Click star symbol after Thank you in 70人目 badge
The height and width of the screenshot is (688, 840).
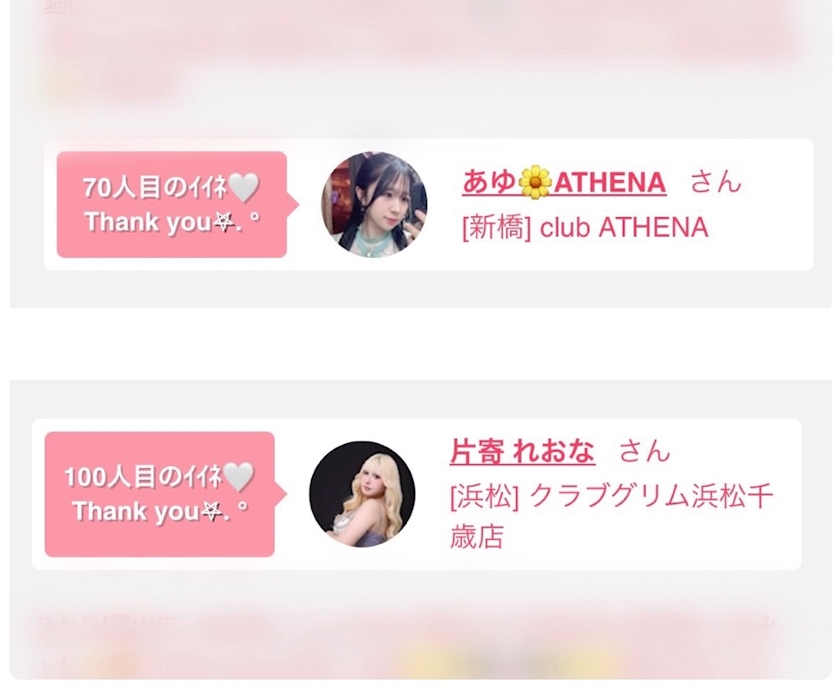click(x=223, y=222)
